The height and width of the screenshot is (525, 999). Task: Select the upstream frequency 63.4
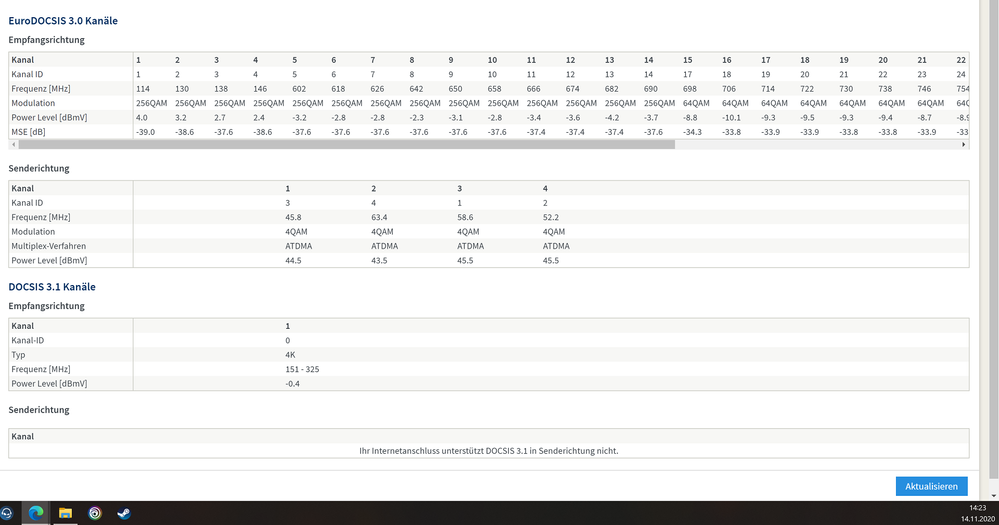click(379, 217)
